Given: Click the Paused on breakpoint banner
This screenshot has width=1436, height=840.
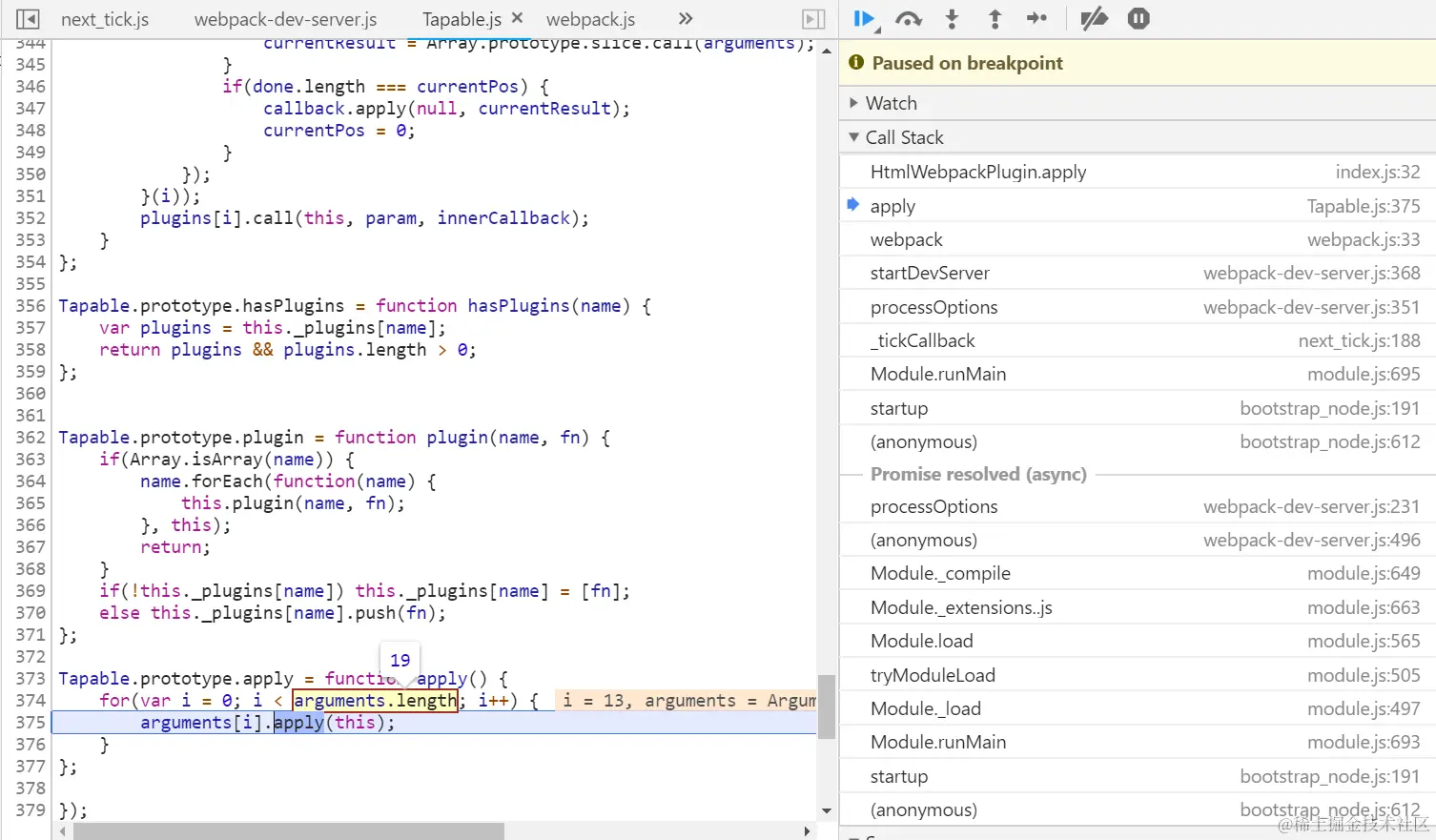Looking at the screenshot, I should click(1138, 63).
